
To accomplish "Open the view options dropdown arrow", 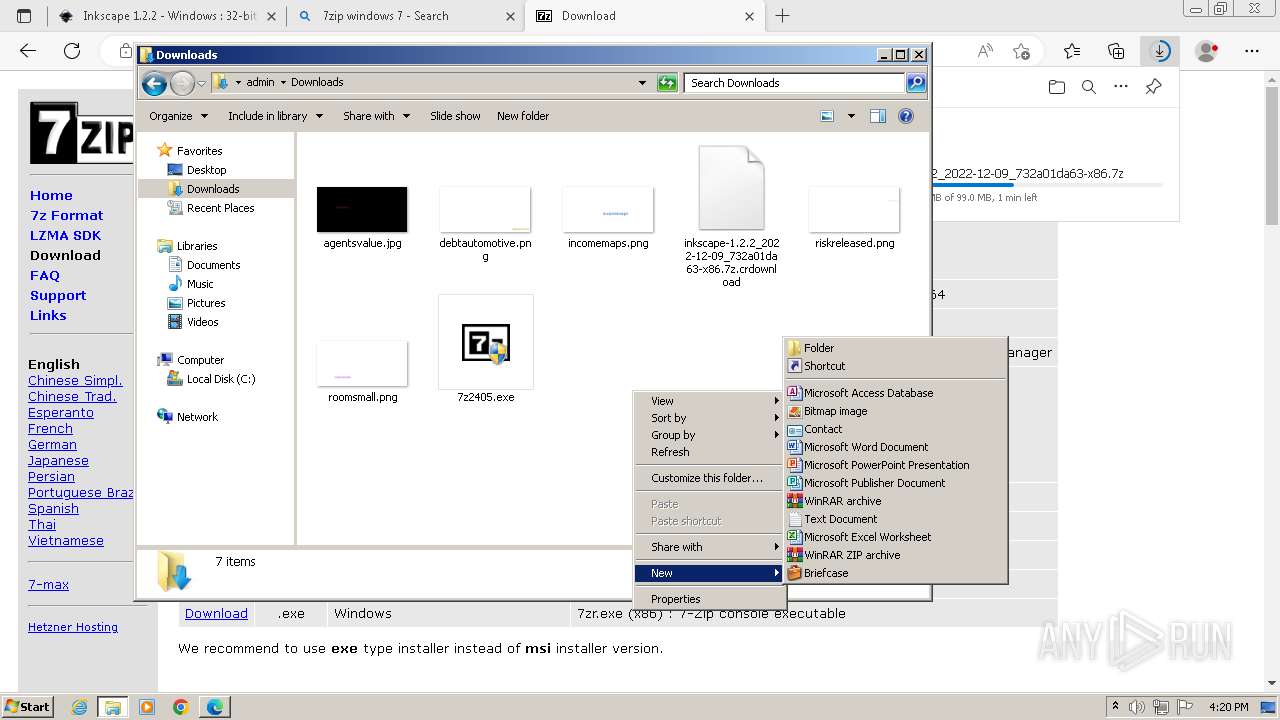I will pos(851,116).
